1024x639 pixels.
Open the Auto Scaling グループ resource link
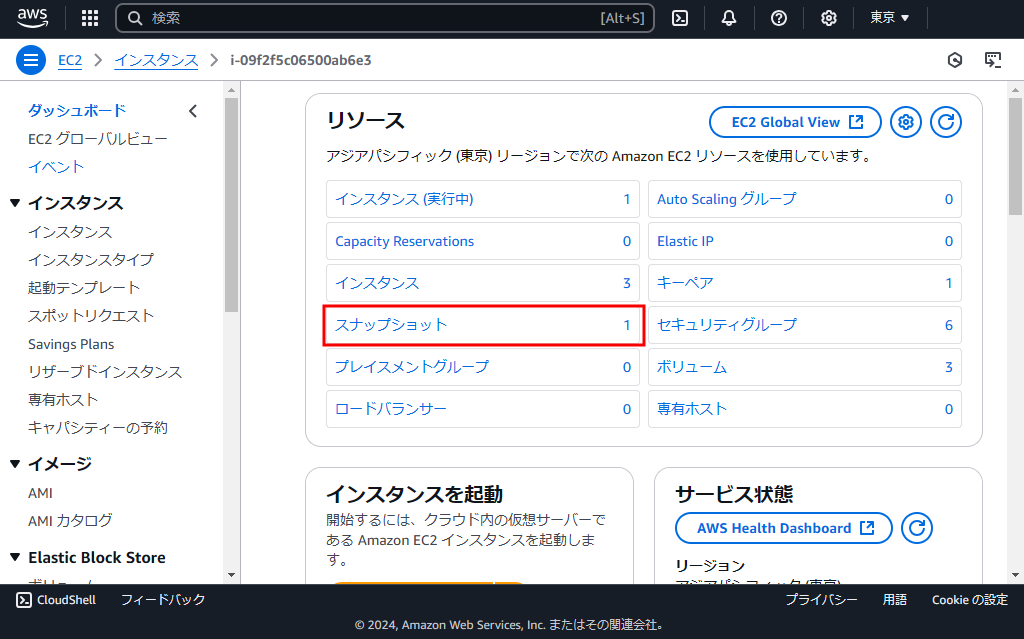click(726, 199)
